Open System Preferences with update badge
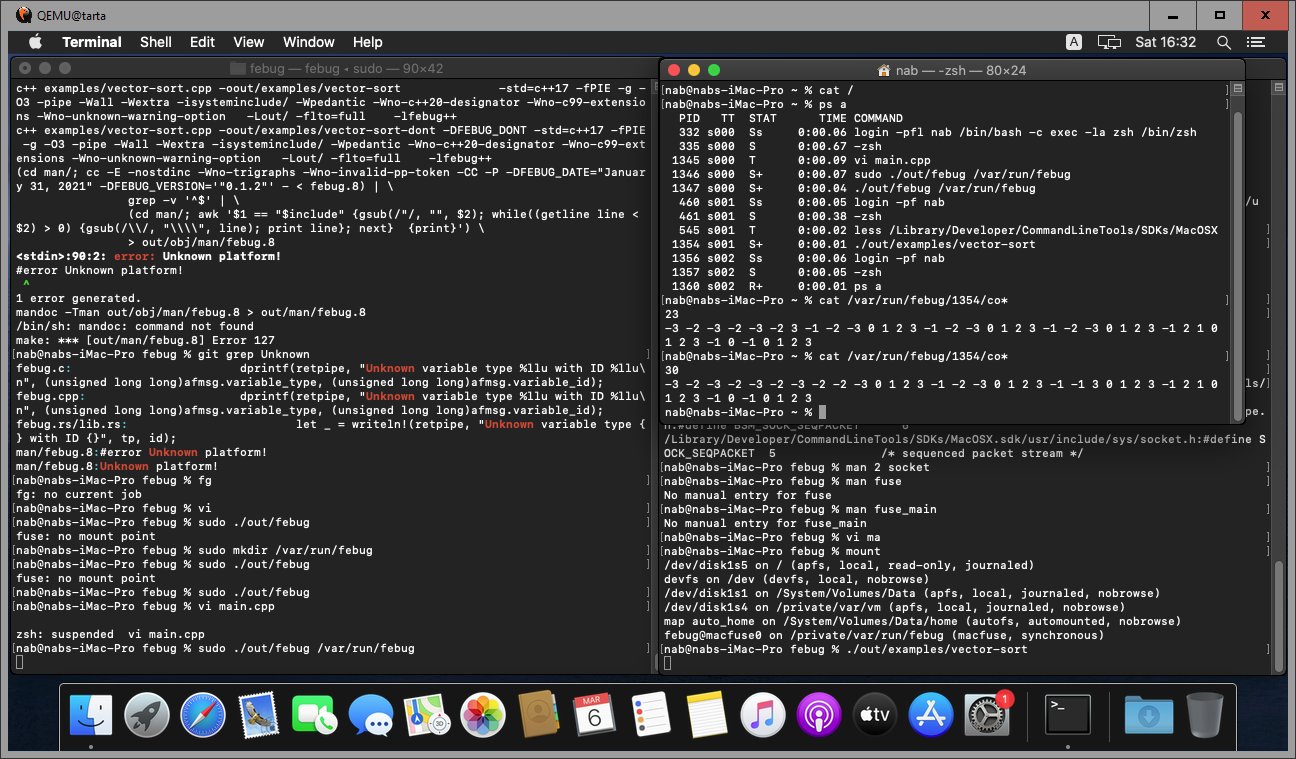Screen dimensions: 1296x759 click(987, 715)
